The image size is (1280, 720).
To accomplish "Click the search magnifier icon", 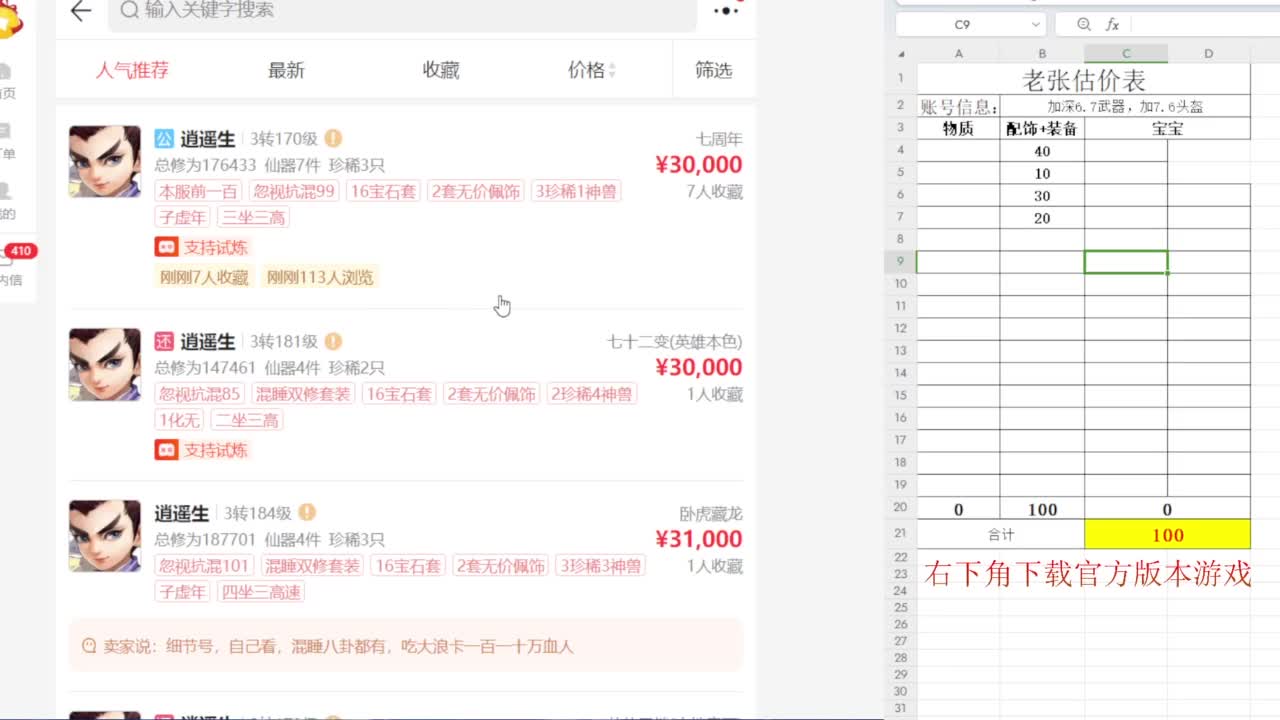I will pyautogui.click(x=130, y=10).
